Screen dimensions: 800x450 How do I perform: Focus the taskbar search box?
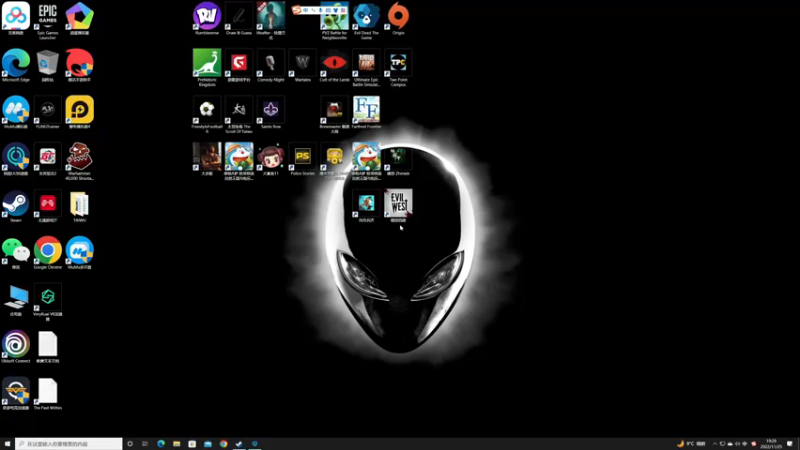69,444
